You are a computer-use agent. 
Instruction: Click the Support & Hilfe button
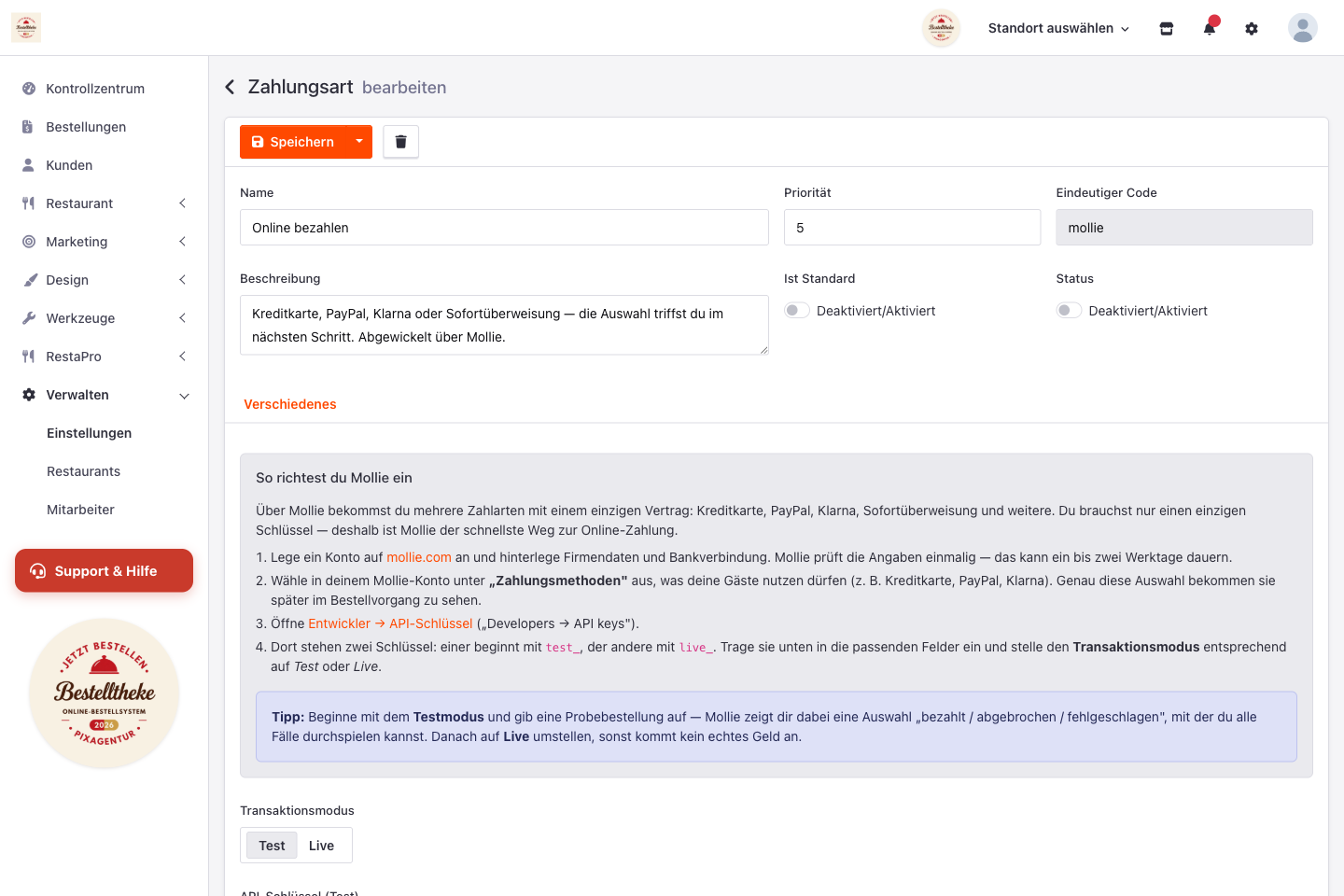pos(104,570)
